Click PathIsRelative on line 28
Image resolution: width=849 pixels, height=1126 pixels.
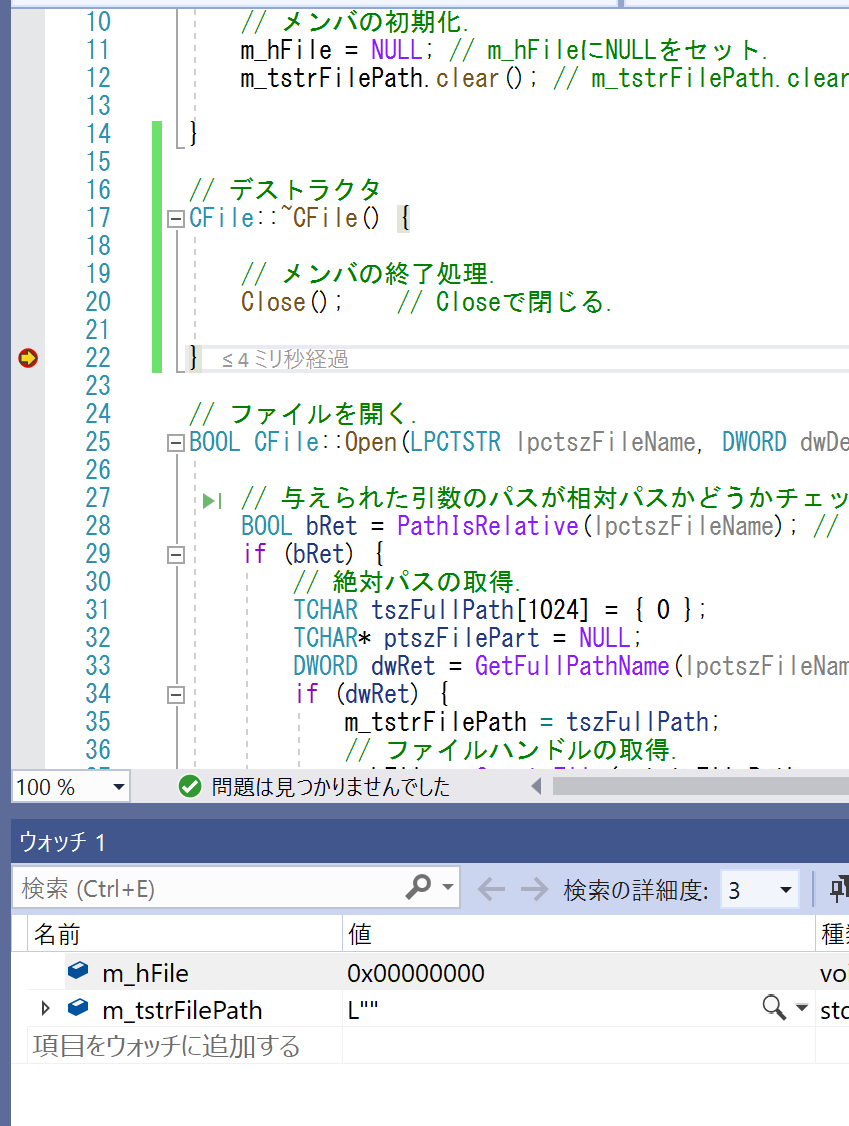pos(488,526)
